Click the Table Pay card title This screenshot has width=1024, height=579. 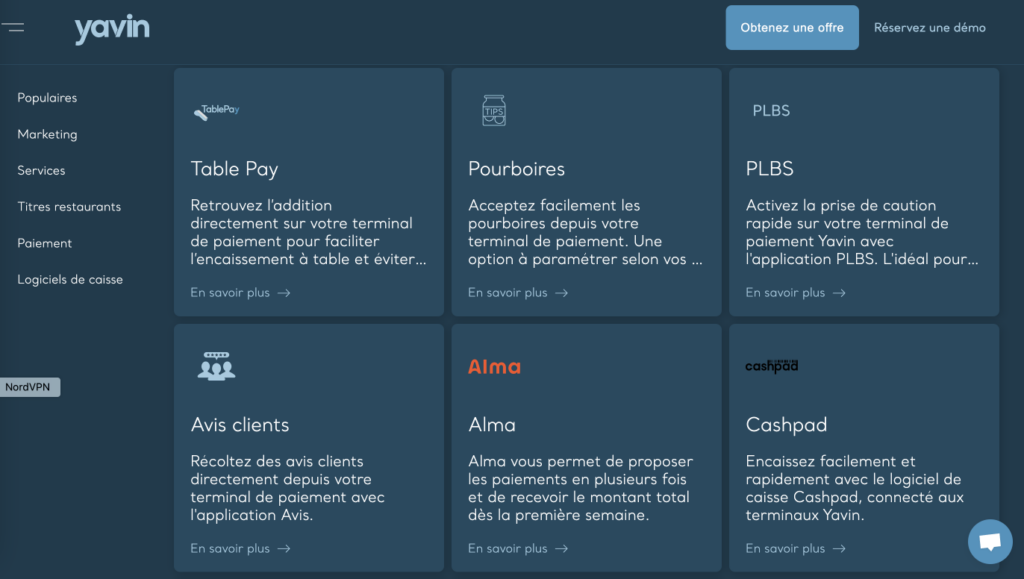(x=234, y=169)
